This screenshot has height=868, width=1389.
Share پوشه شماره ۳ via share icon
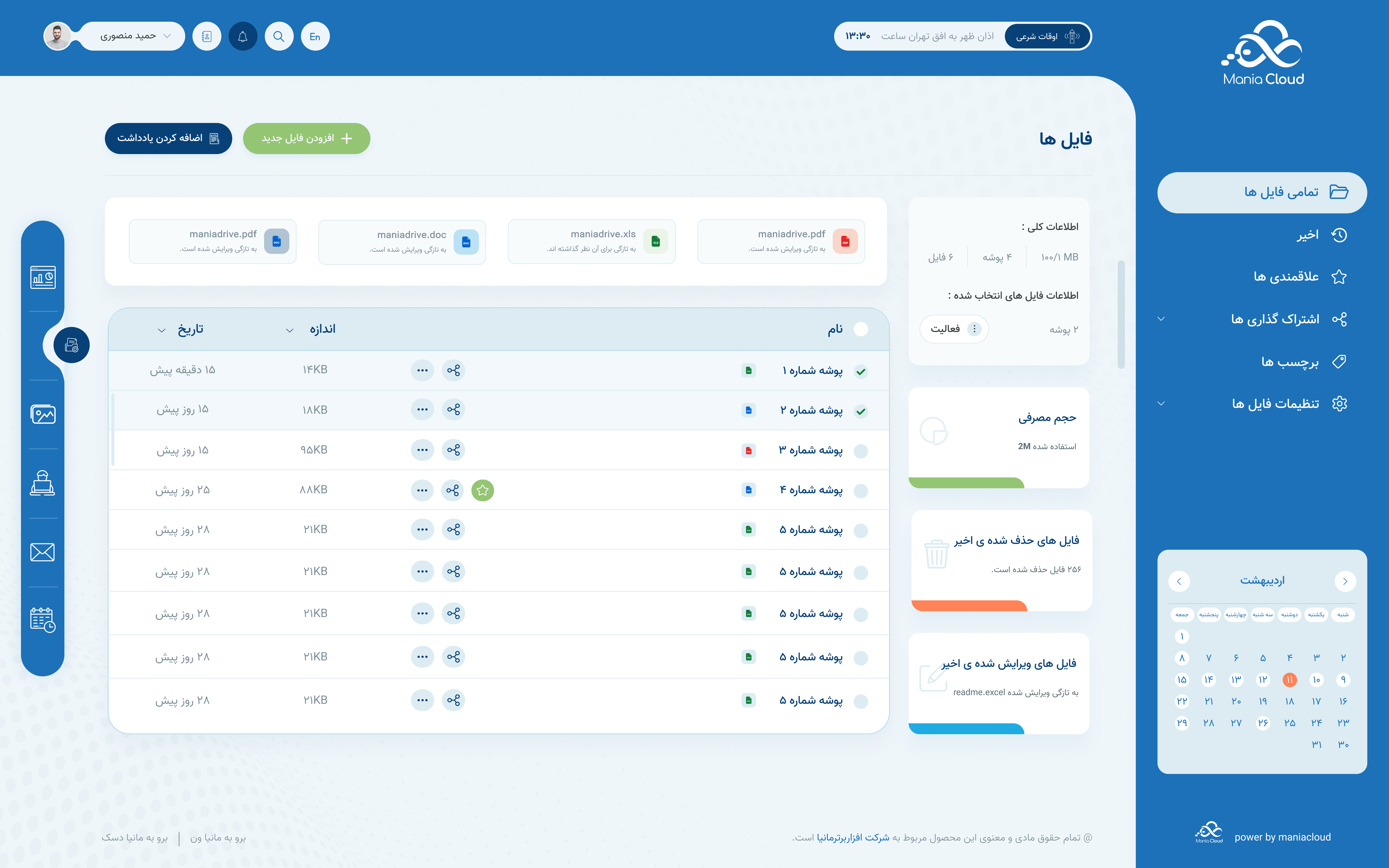(453, 450)
